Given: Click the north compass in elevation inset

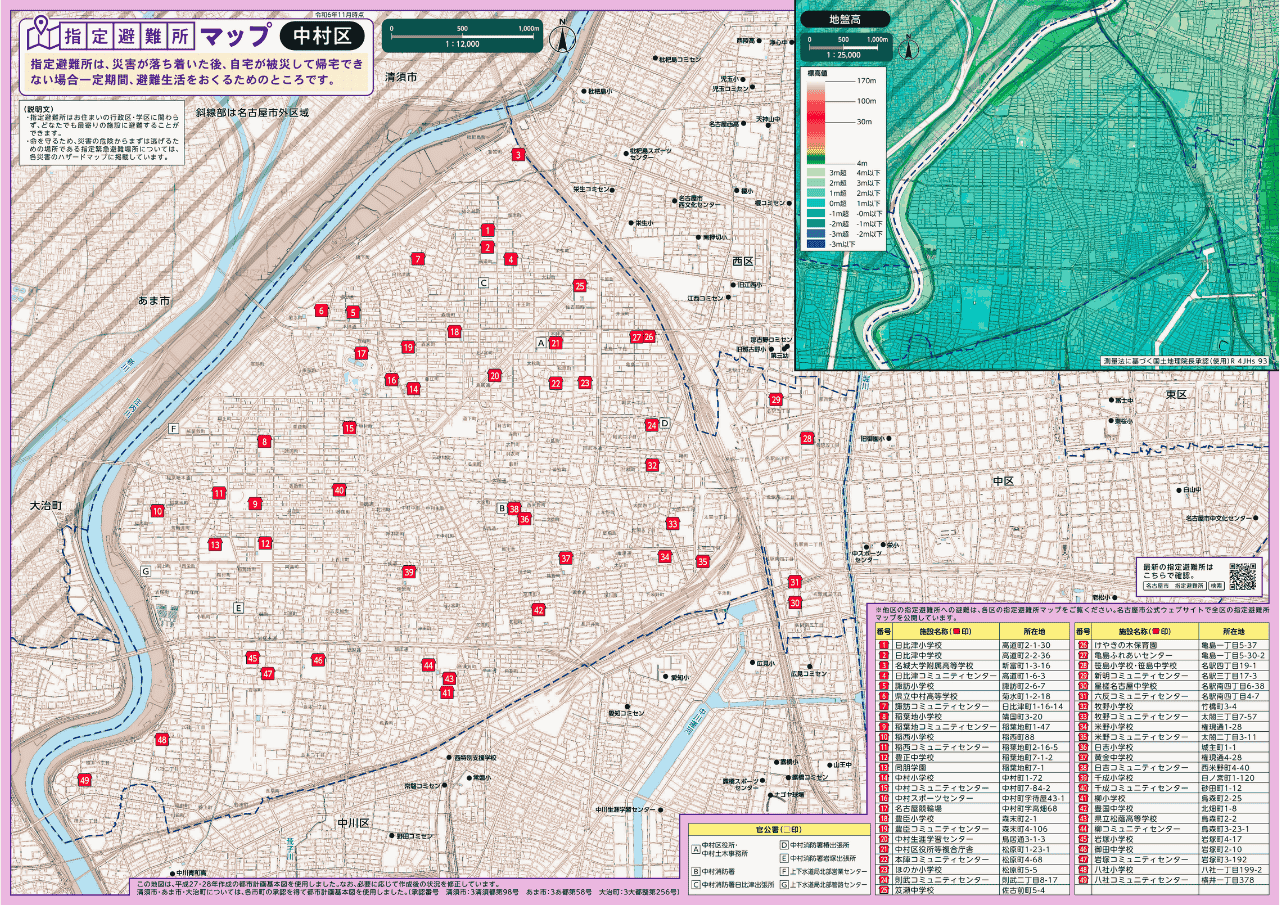Looking at the screenshot, I should point(909,45).
